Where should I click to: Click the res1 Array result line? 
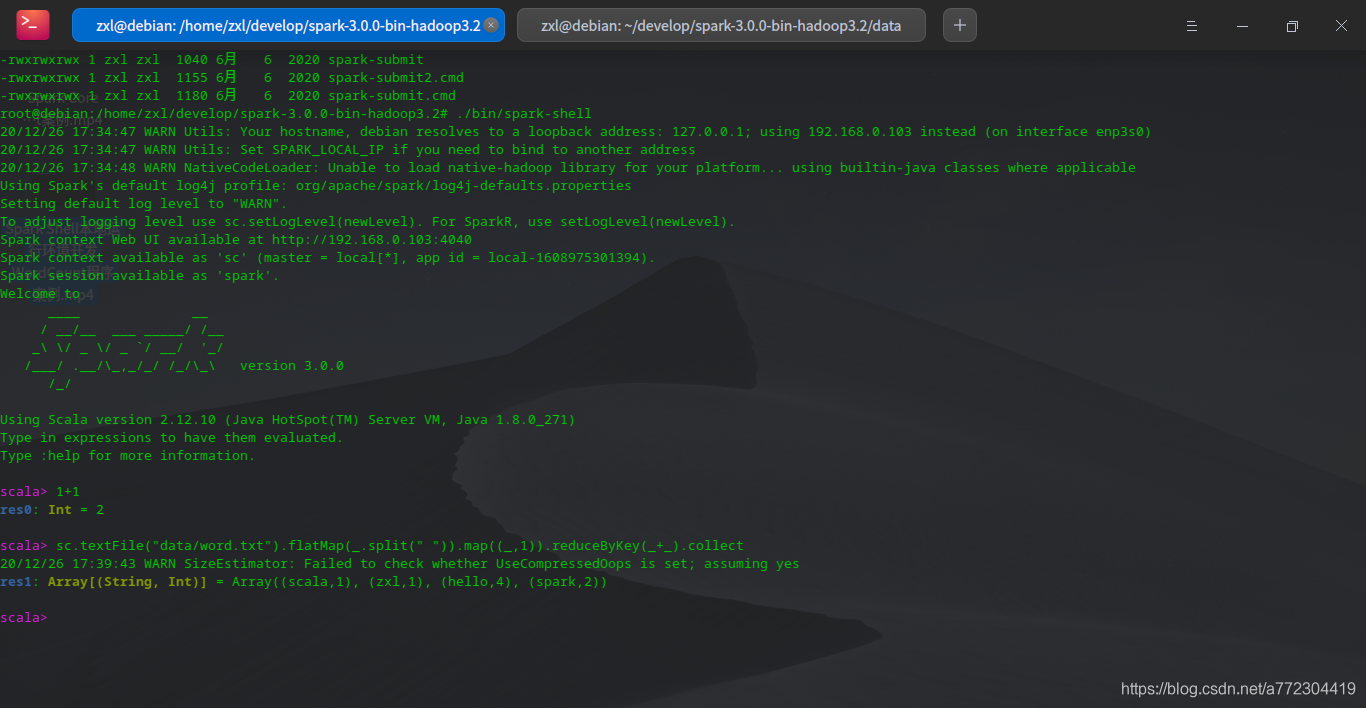pyautogui.click(x=304, y=582)
